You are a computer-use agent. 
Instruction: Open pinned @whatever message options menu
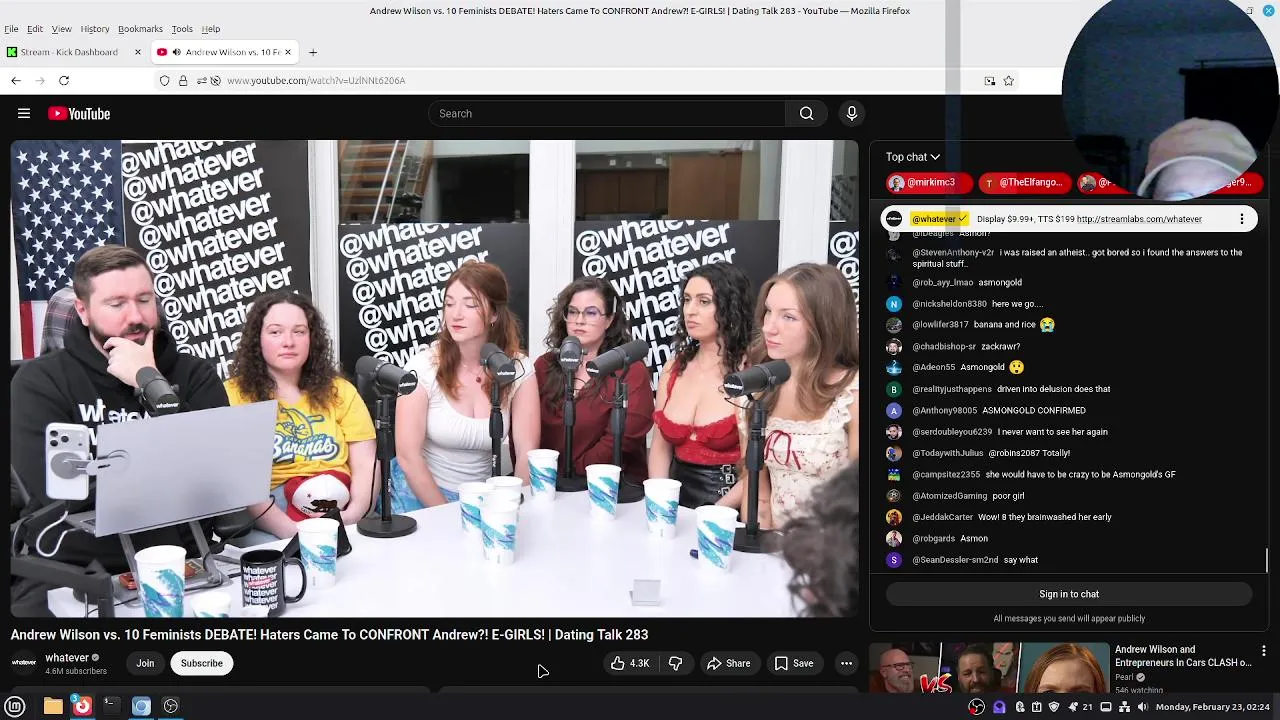pos(1242,219)
